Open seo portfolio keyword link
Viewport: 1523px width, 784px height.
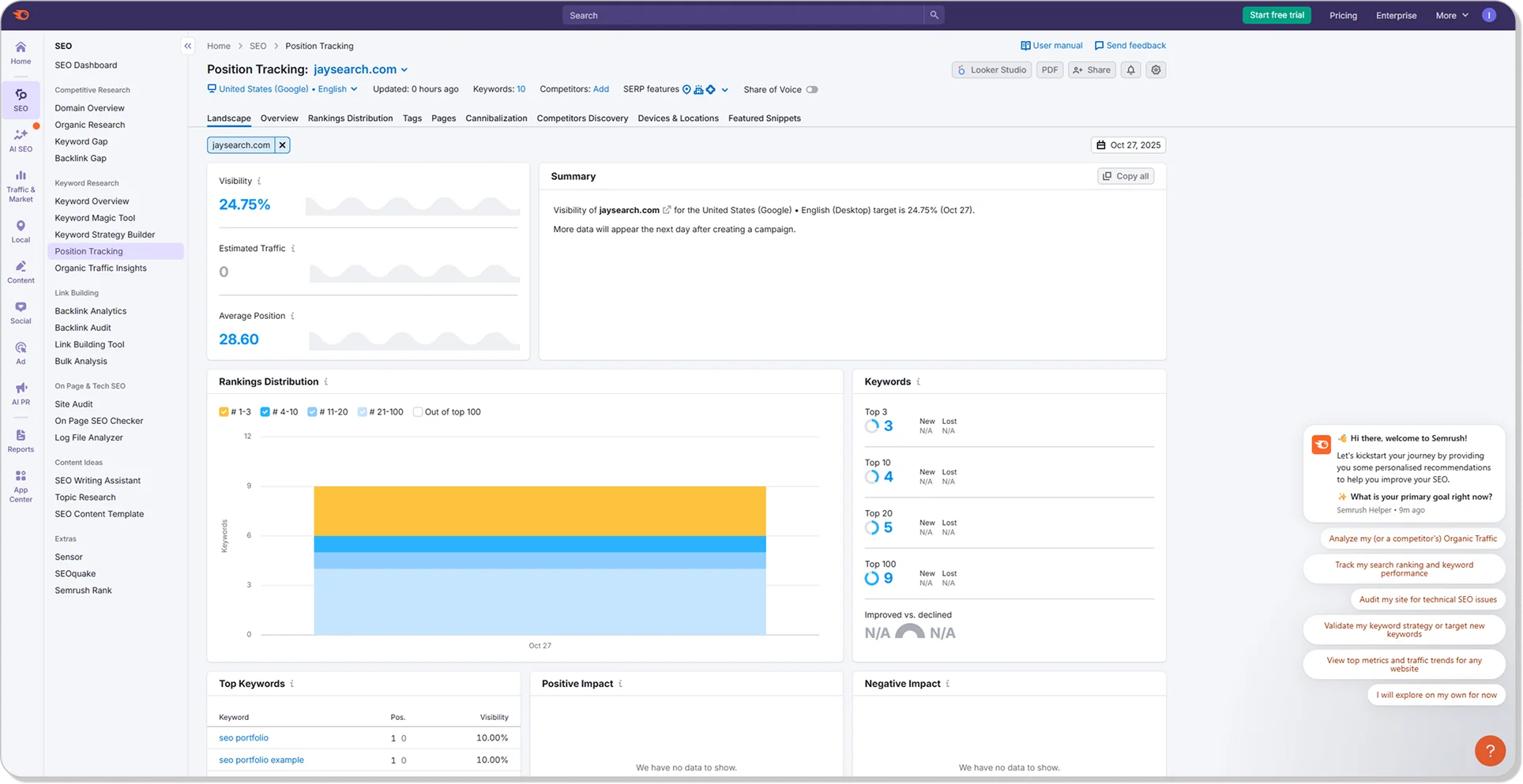(x=243, y=737)
